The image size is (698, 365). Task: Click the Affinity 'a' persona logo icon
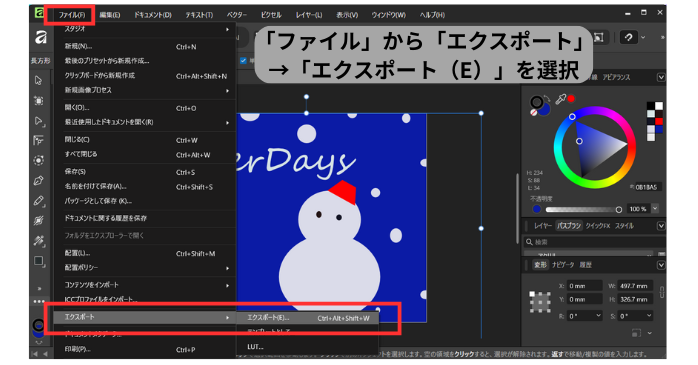(x=41, y=37)
